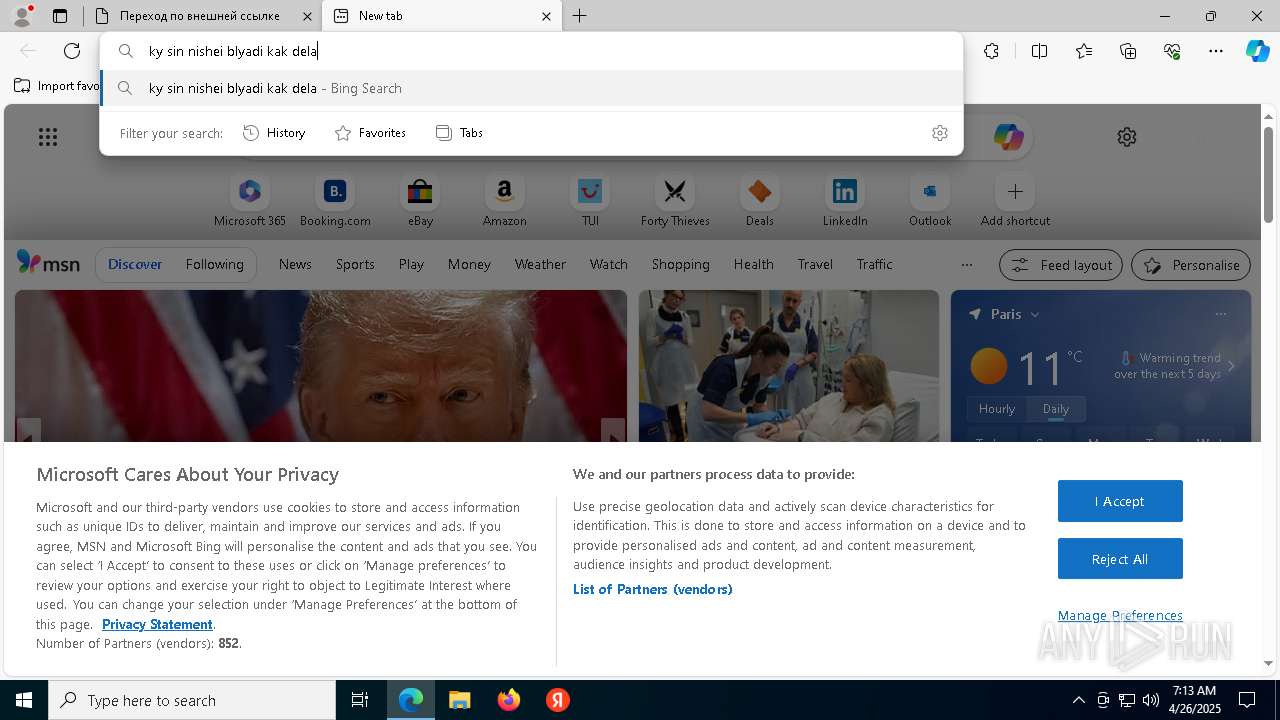Open the Deals shortcut

[760, 201]
